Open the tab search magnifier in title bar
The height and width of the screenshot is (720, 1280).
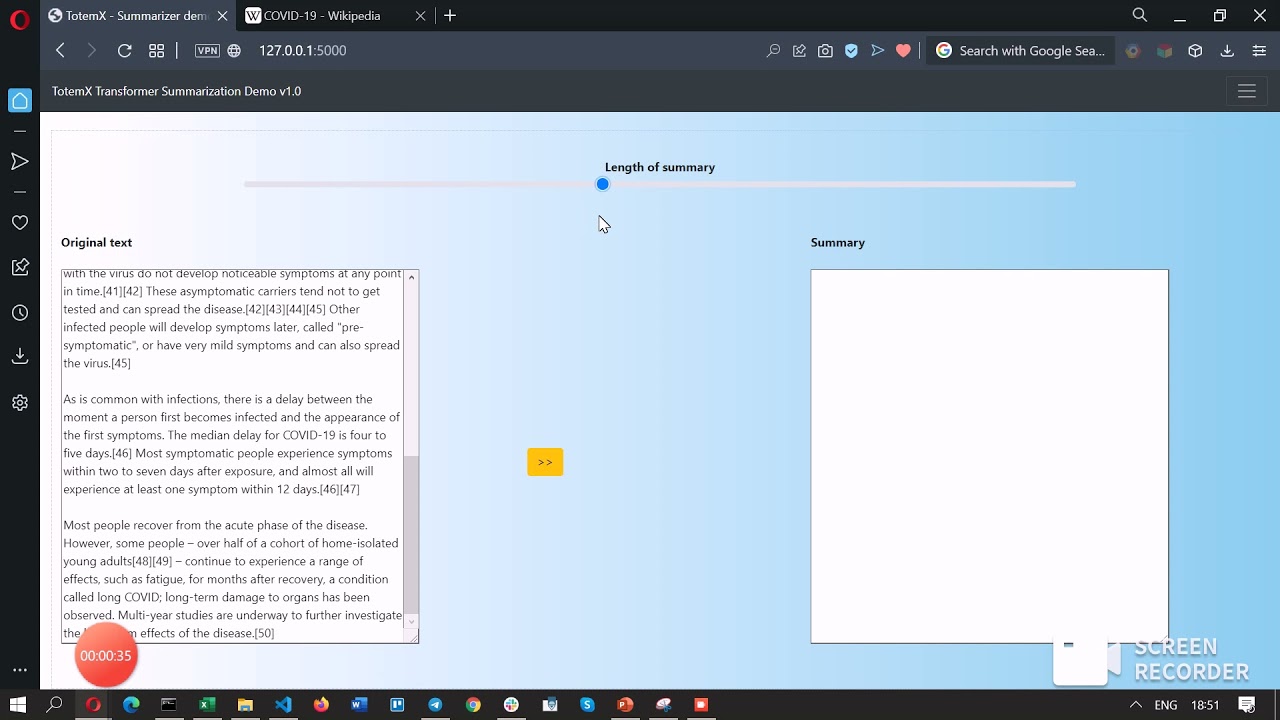[1139, 15]
